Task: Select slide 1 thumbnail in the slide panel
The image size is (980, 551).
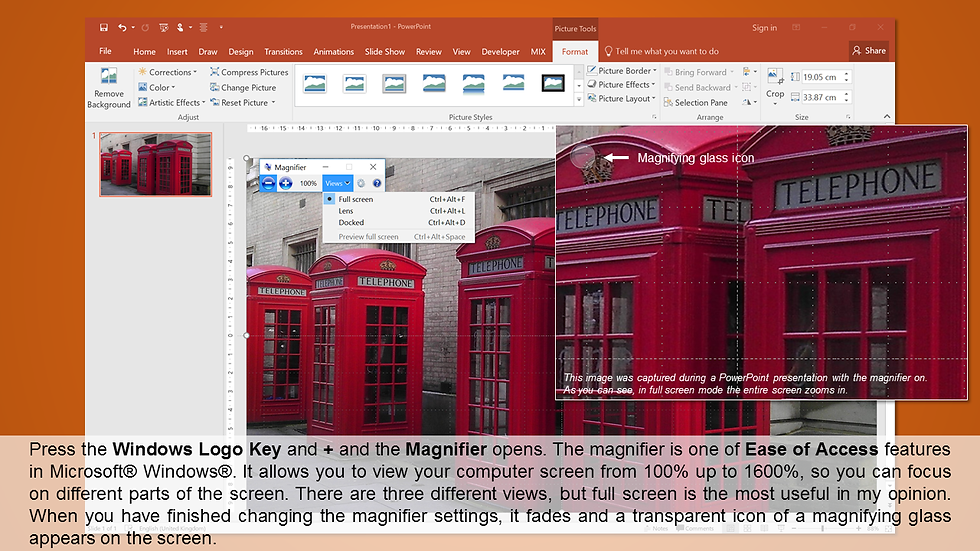Action: 156,164
